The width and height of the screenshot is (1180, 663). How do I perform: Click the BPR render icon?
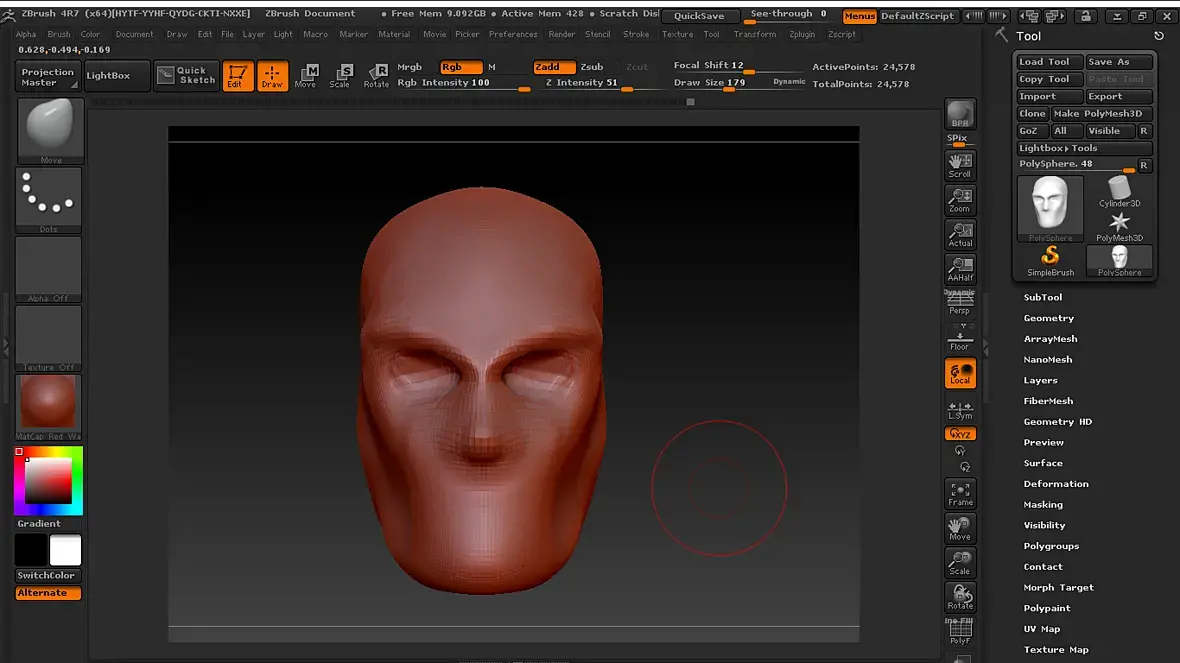(960, 114)
